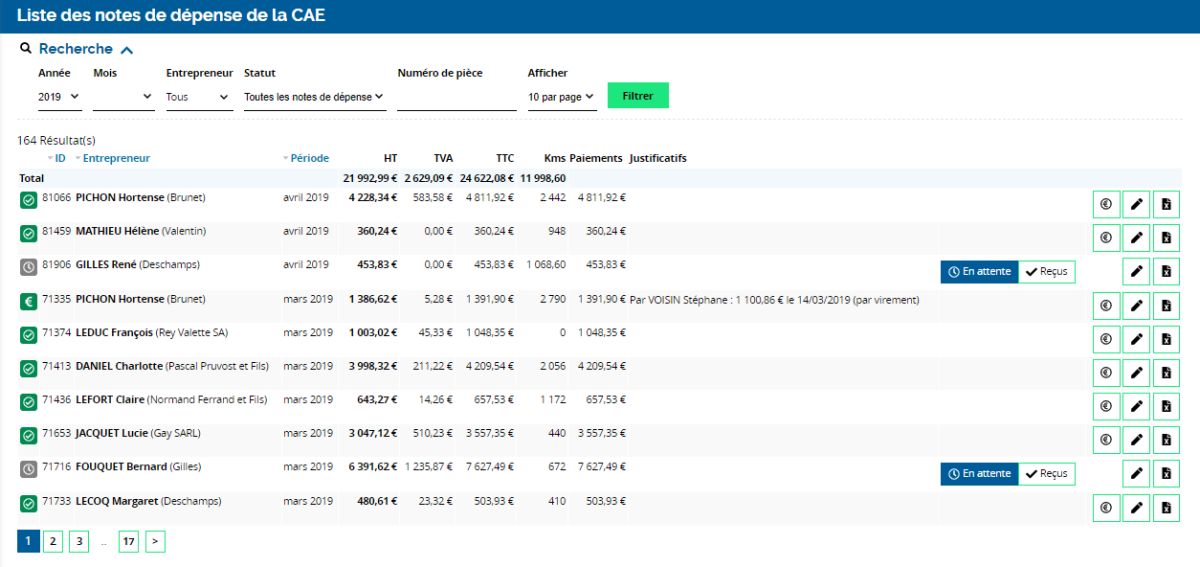This screenshot has height=567, width=1200.
Task: Click the euro payment icon for PICHON Hortense 81066
Action: pos(1106,204)
